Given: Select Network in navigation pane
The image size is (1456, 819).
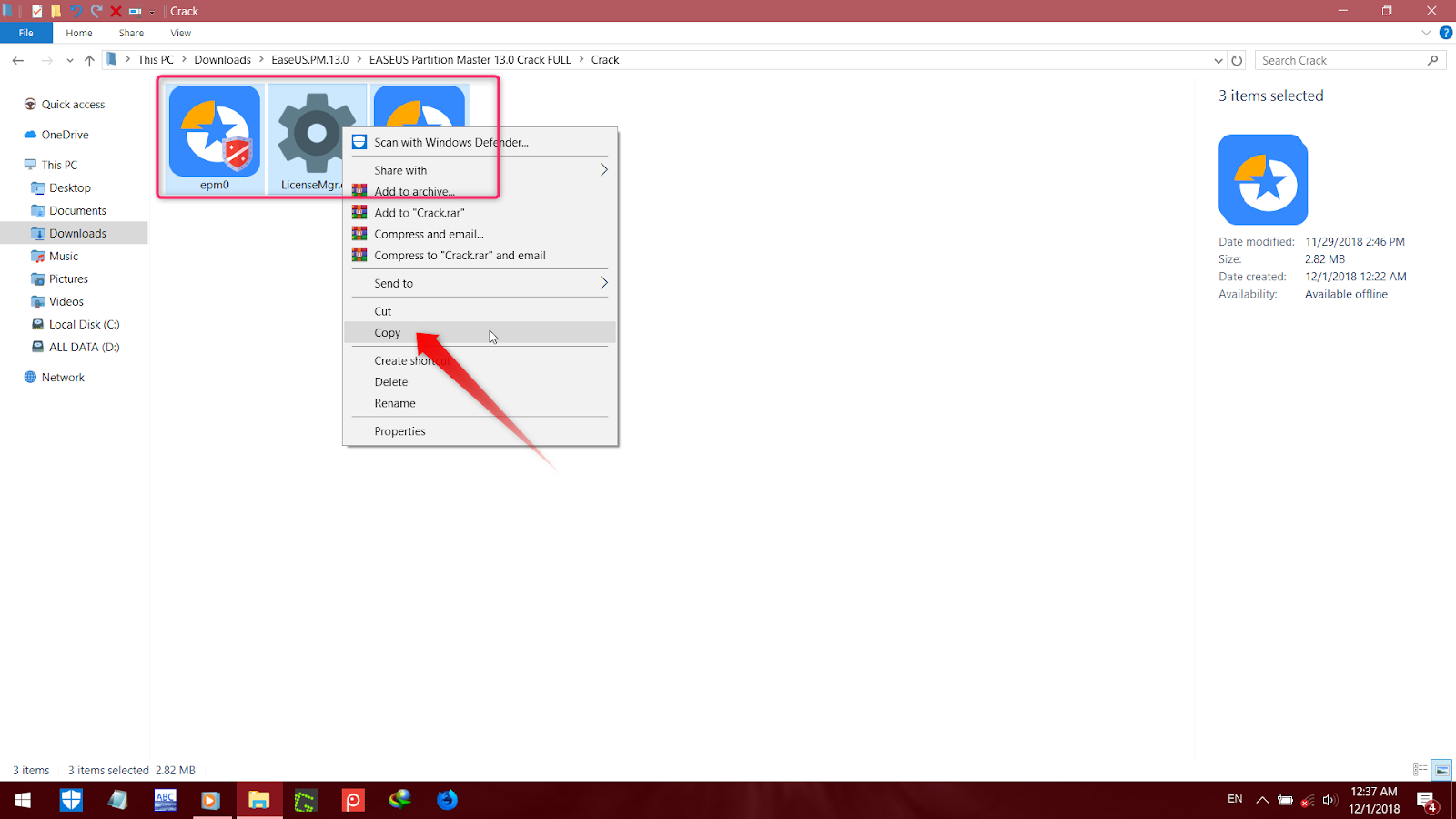Looking at the screenshot, I should tap(63, 377).
